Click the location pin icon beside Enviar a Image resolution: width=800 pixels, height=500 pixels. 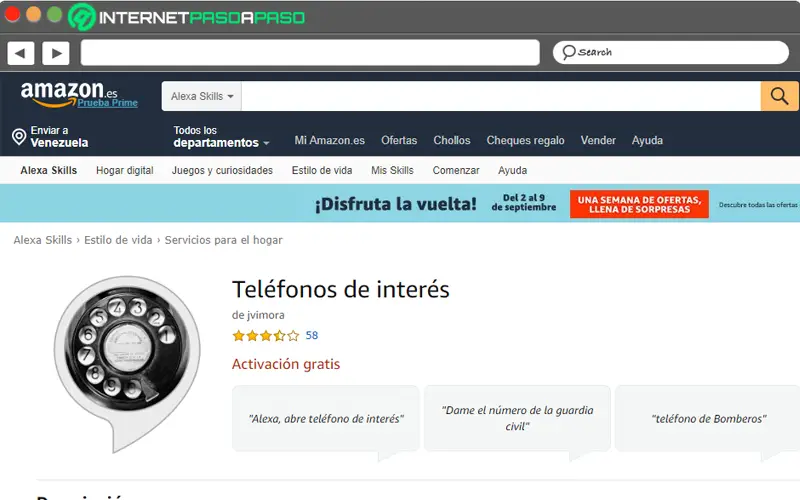(19, 137)
